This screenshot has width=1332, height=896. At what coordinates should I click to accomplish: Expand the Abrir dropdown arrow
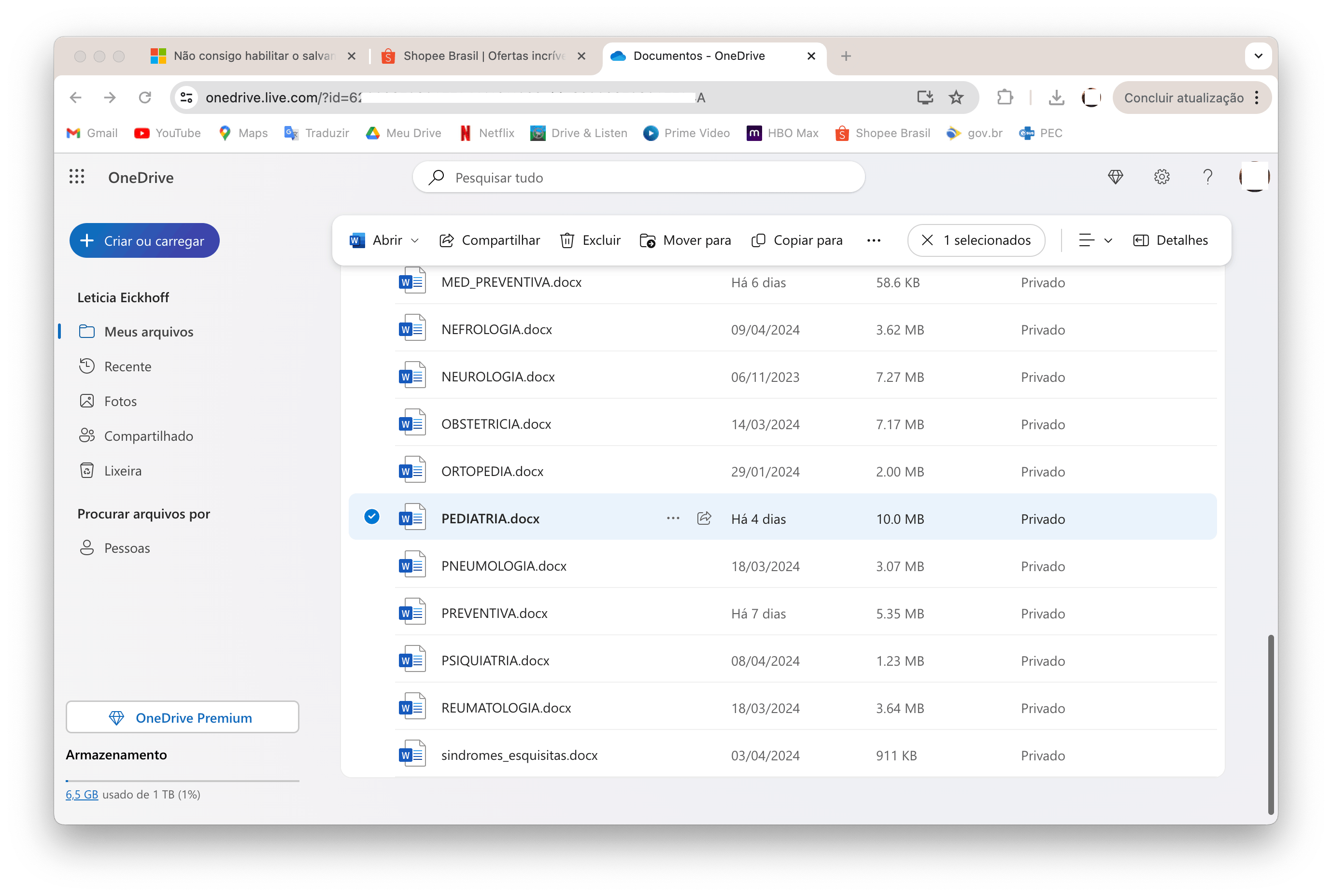tap(415, 240)
